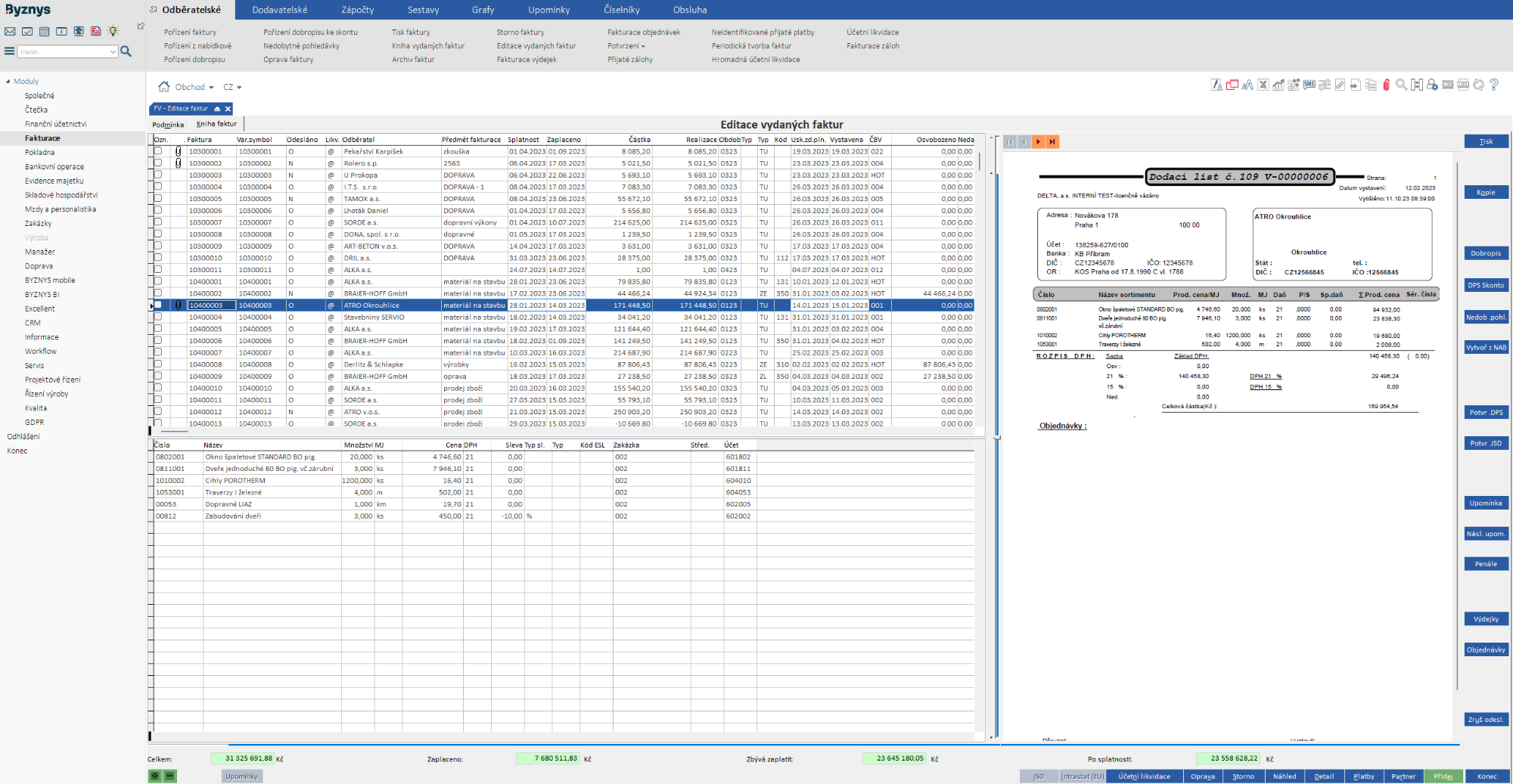1513x784 pixels.
Task: Export to Excel using the X icon
Action: tap(1263, 85)
